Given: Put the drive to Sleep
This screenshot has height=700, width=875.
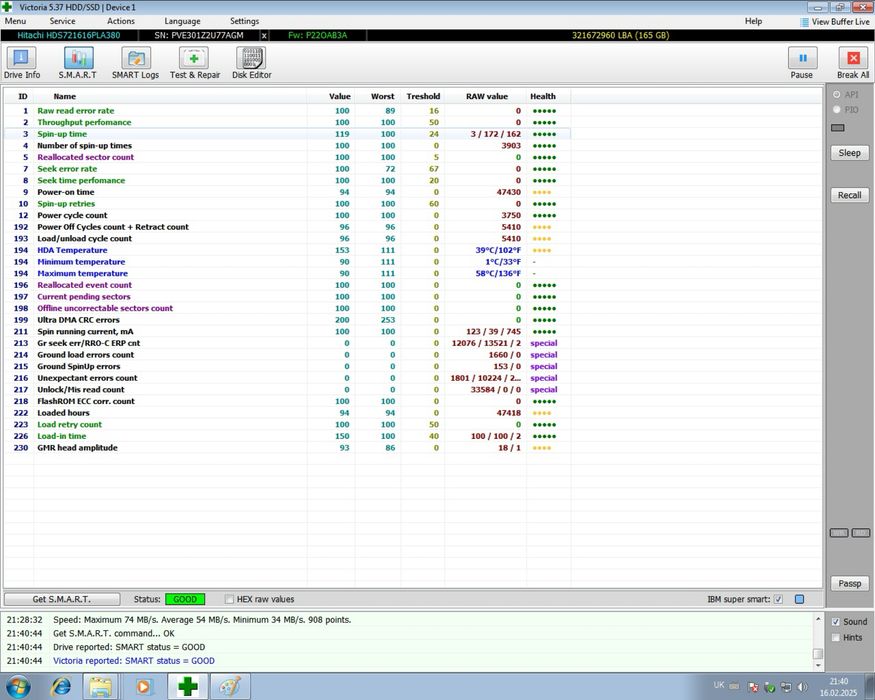Looking at the screenshot, I should pyautogui.click(x=849, y=153).
